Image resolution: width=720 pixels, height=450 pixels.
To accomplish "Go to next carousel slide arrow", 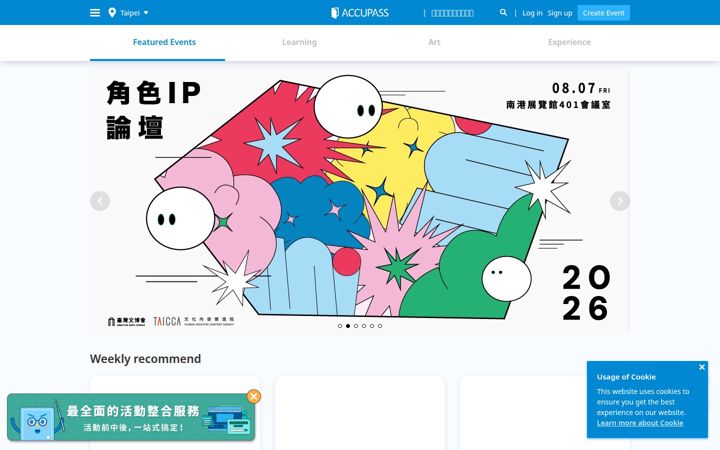I will (620, 201).
